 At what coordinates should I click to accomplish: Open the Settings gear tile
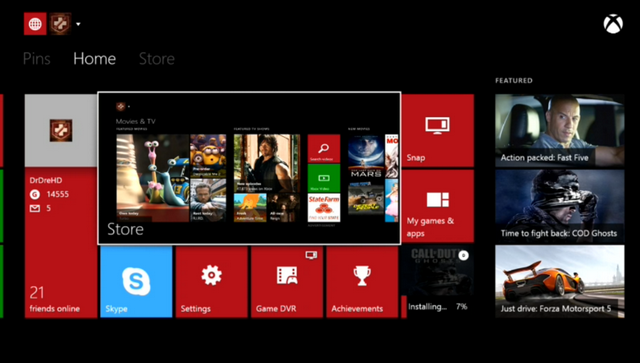[x=211, y=282]
